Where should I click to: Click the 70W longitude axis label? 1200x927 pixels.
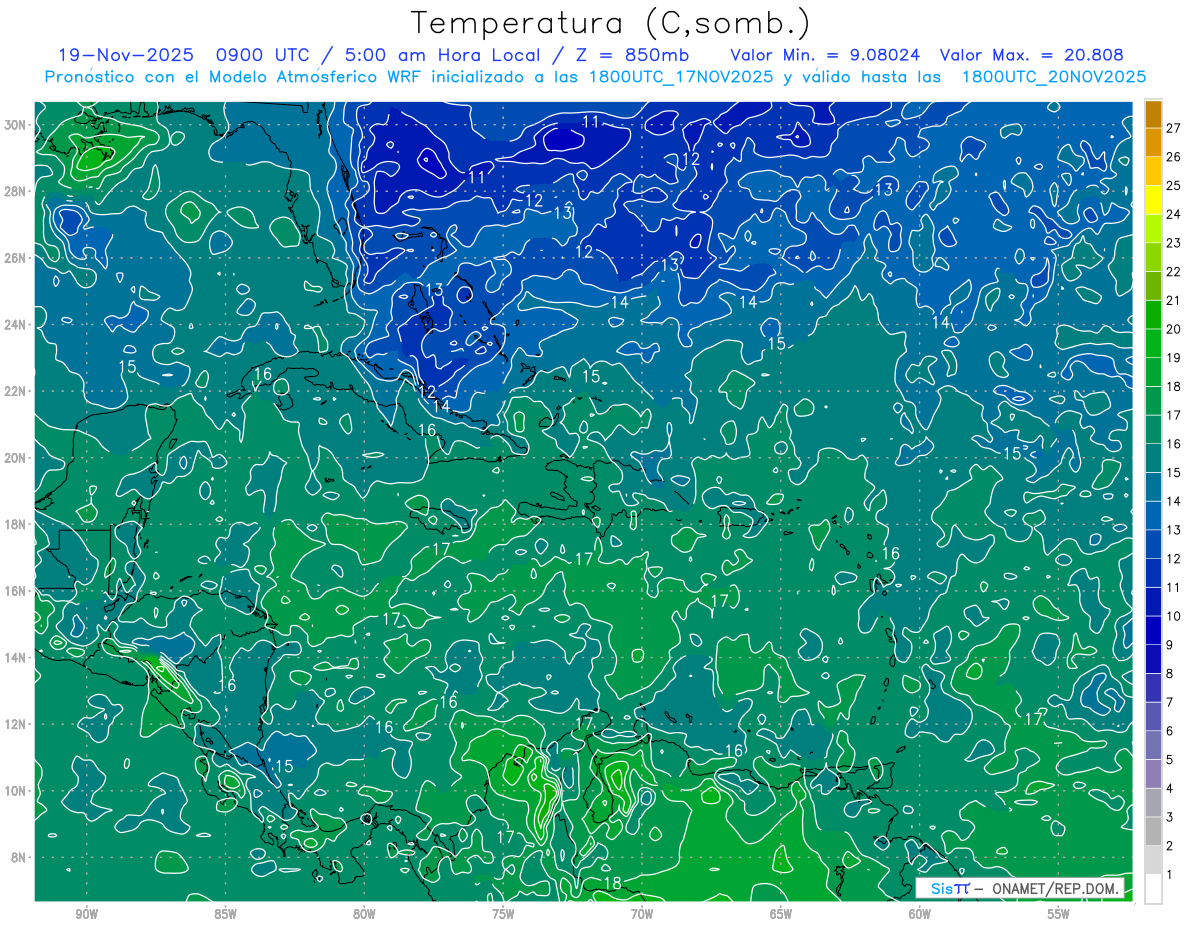(x=642, y=914)
